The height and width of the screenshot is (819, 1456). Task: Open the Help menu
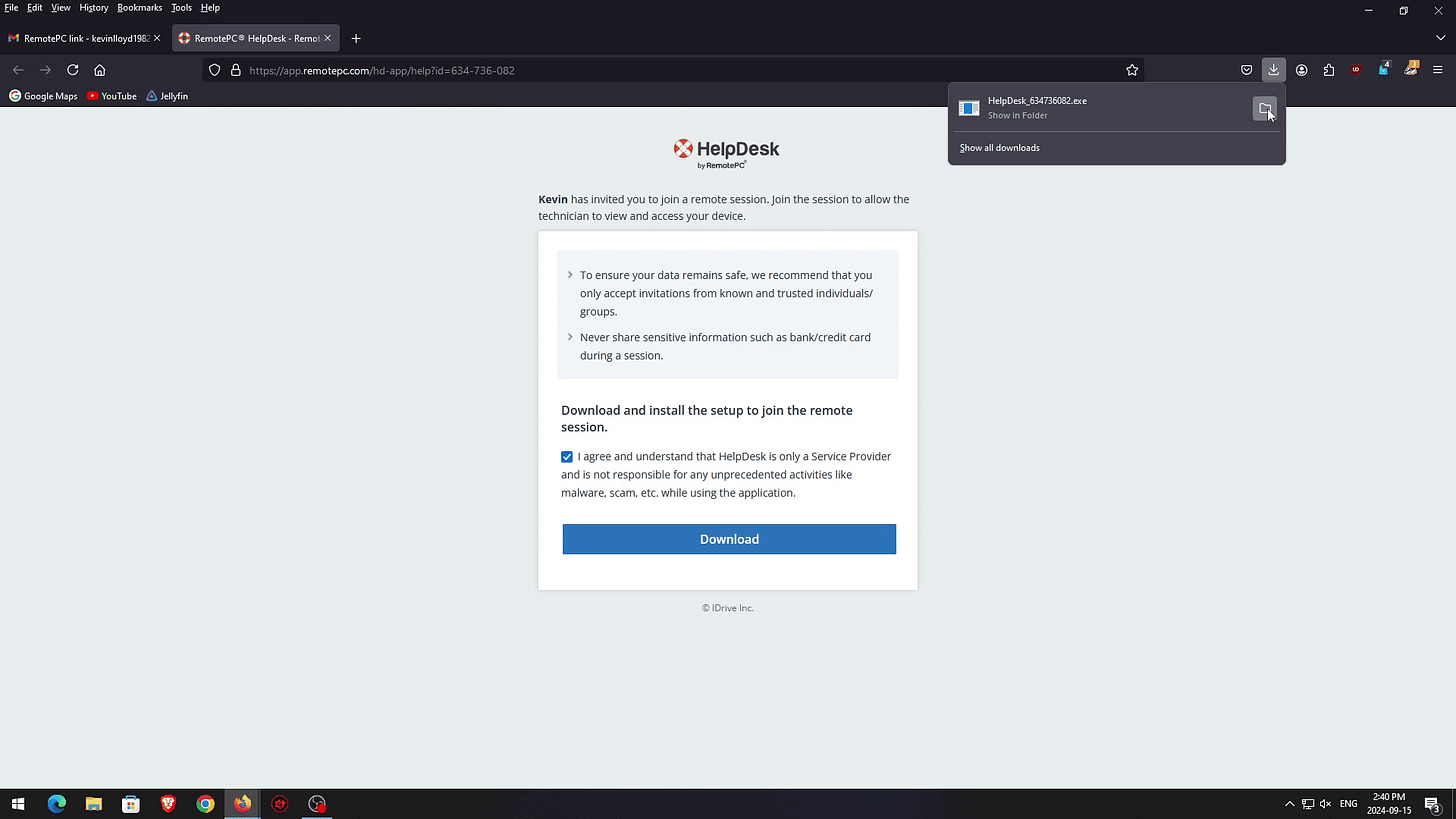pyautogui.click(x=210, y=7)
